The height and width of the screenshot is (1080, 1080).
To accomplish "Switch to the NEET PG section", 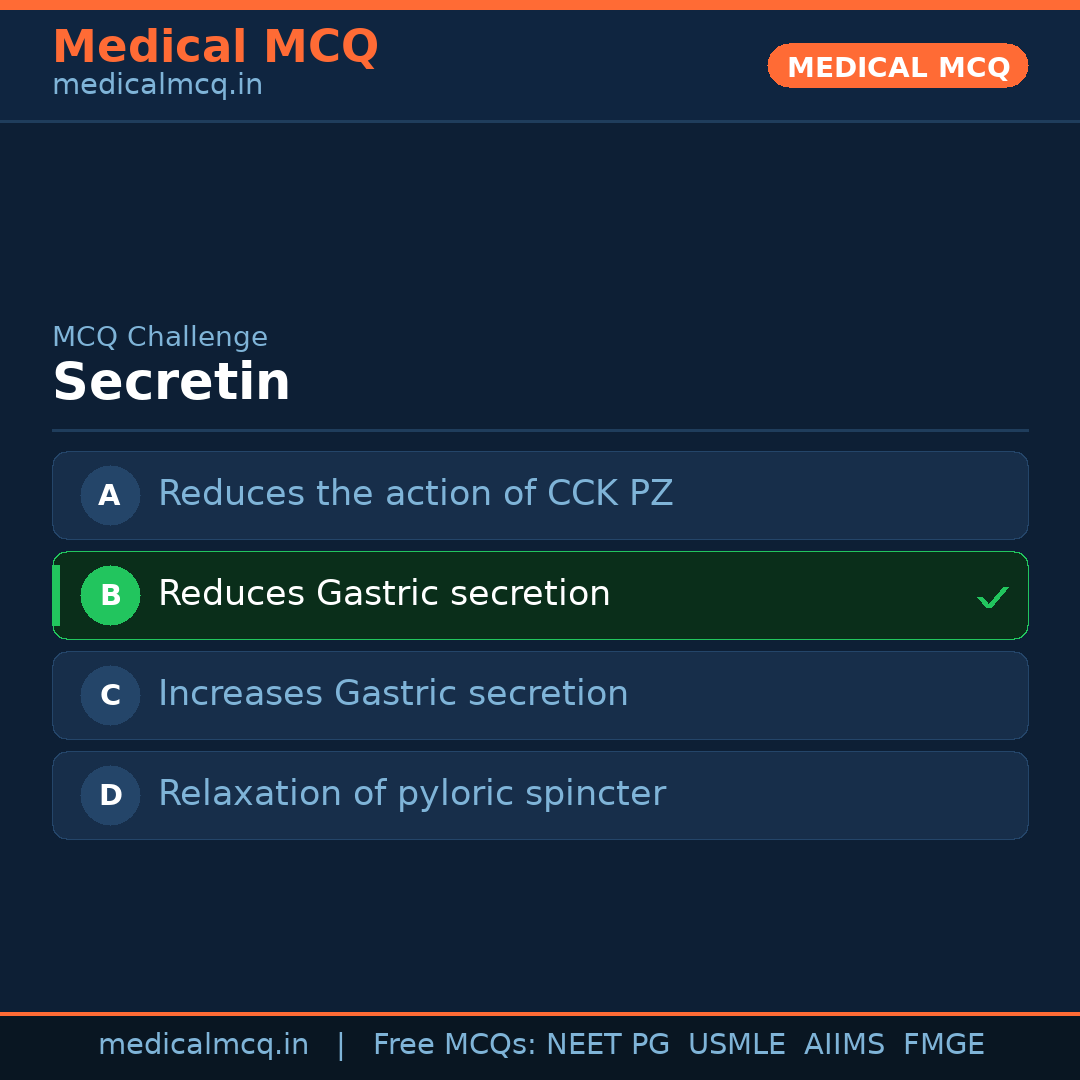I will (x=607, y=1044).
